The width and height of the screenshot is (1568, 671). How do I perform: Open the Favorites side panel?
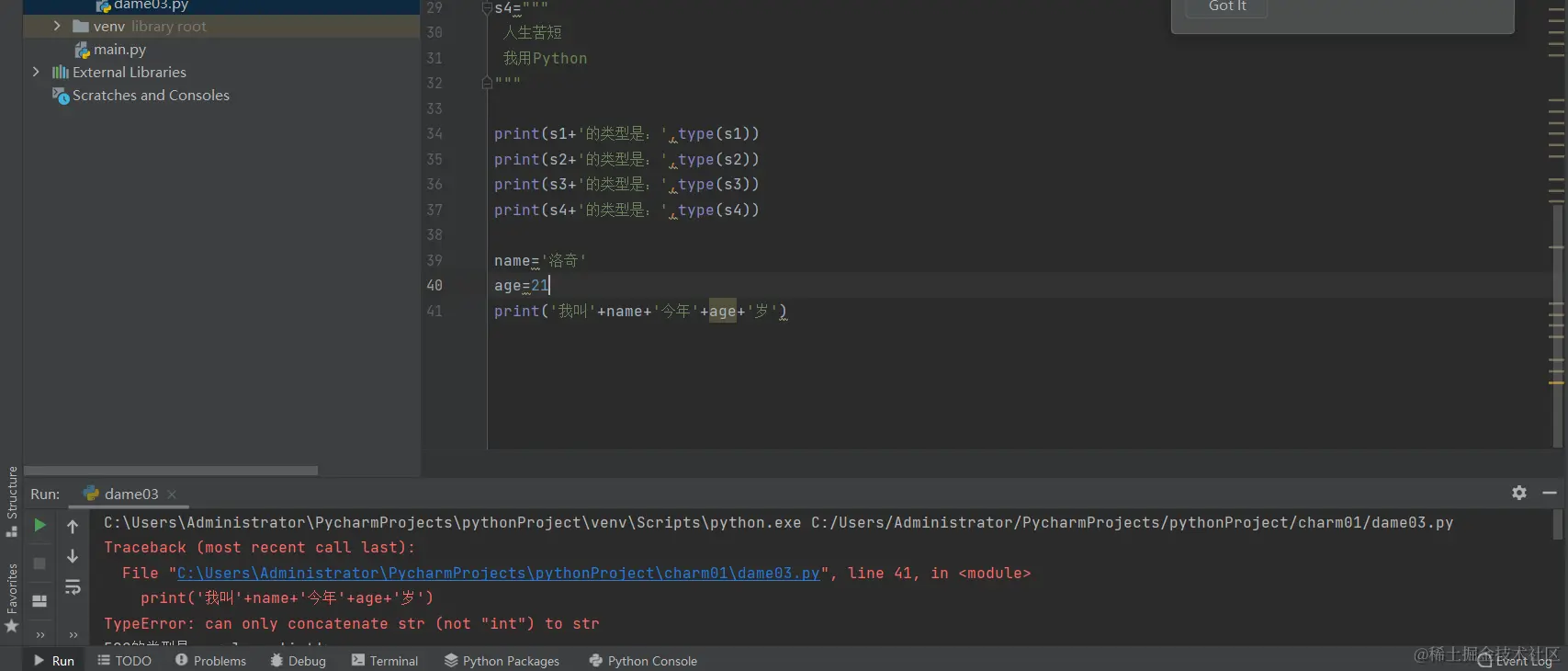[x=12, y=597]
